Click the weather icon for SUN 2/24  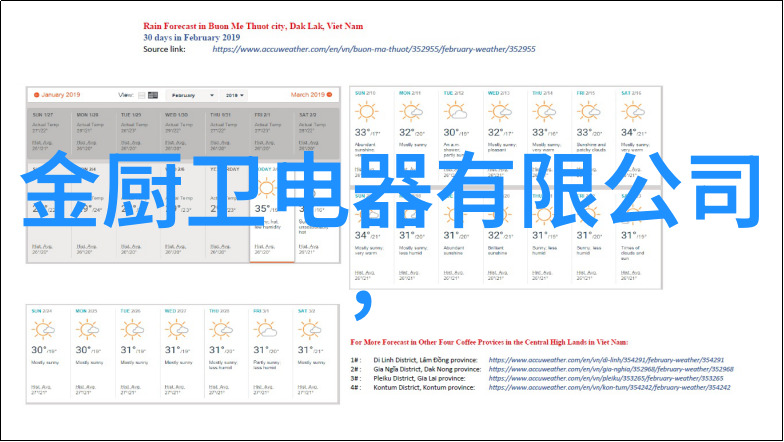(43, 330)
